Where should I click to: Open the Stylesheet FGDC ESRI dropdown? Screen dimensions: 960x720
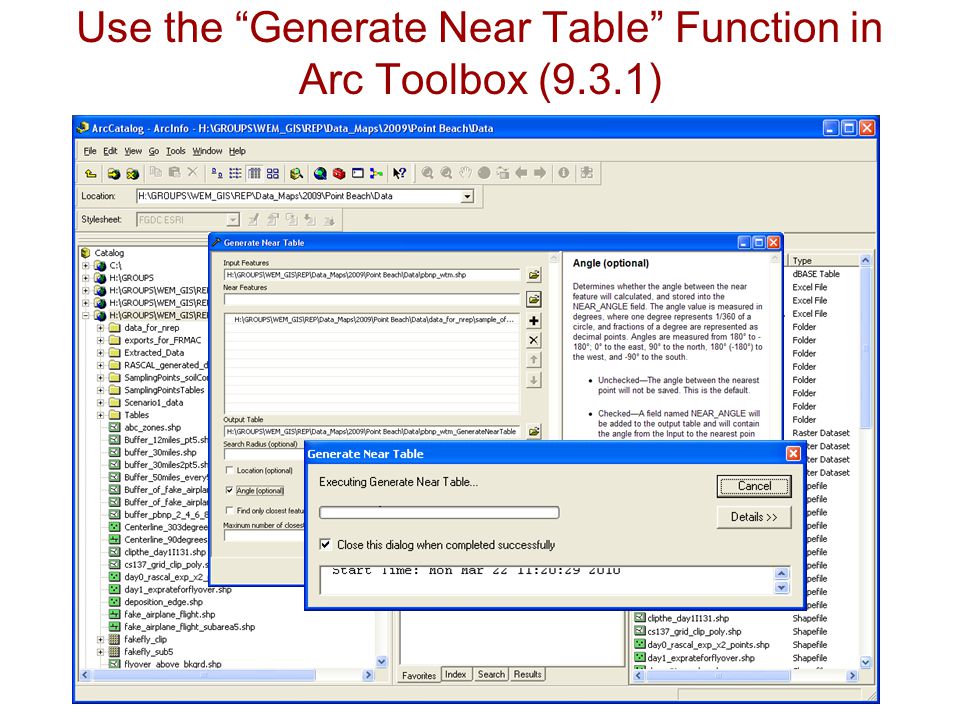tap(233, 220)
